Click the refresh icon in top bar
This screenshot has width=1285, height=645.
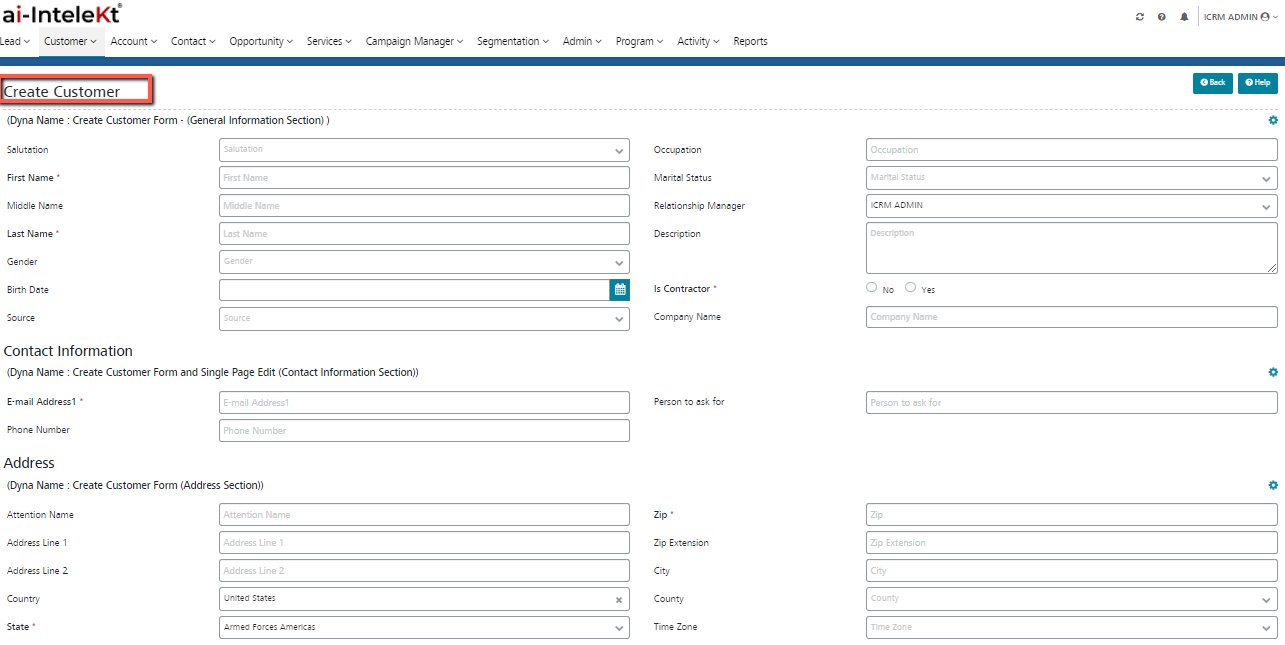1140,17
